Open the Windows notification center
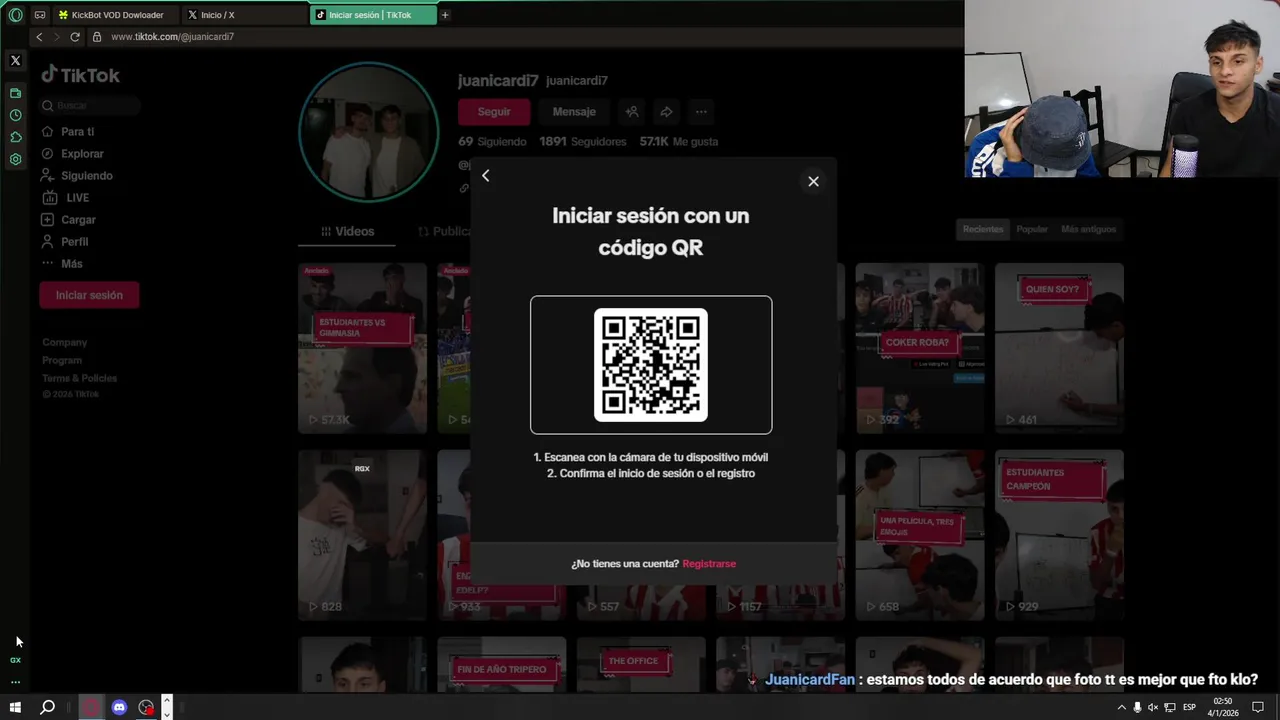 pyautogui.click(x=1258, y=707)
